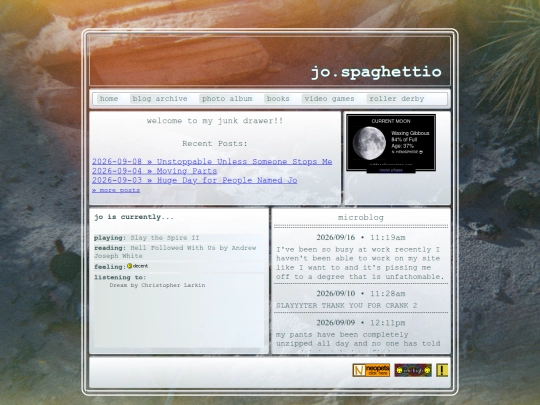This screenshot has width=540, height=405.
Task: Open the 'moon phase' link under the moon widget
Action: coord(391,170)
